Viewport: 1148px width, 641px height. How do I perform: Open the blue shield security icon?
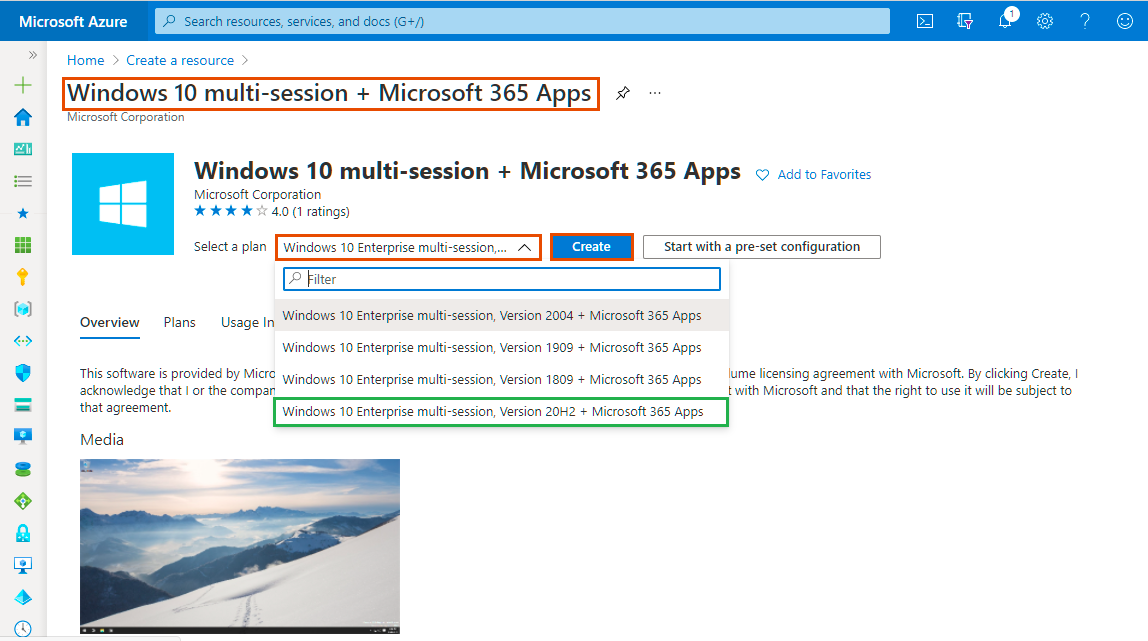[23, 373]
